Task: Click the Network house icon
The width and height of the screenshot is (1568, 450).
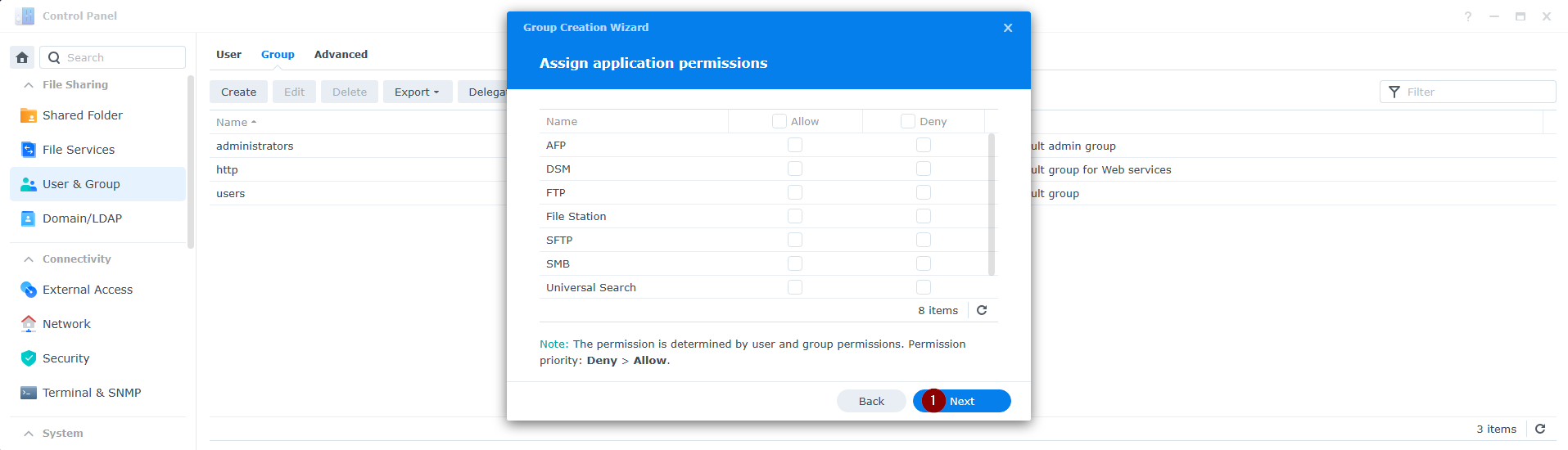Action: click(28, 324)
